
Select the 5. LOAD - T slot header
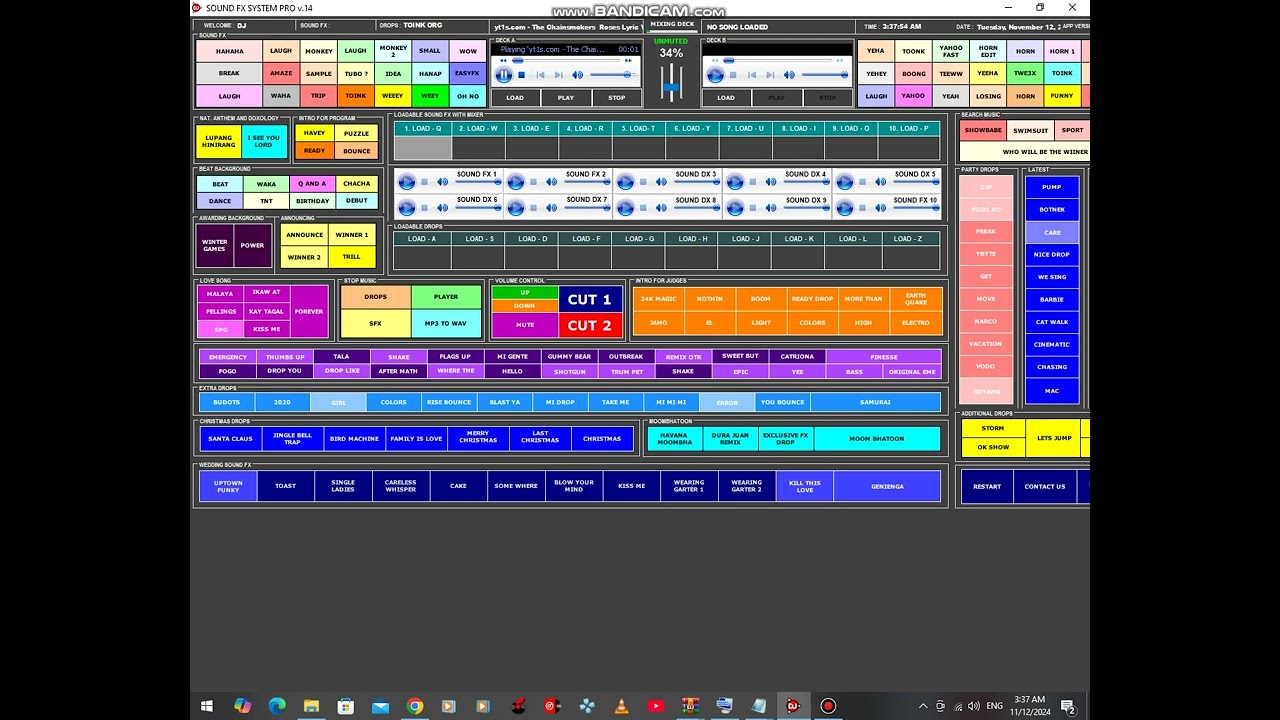[638, 128]
